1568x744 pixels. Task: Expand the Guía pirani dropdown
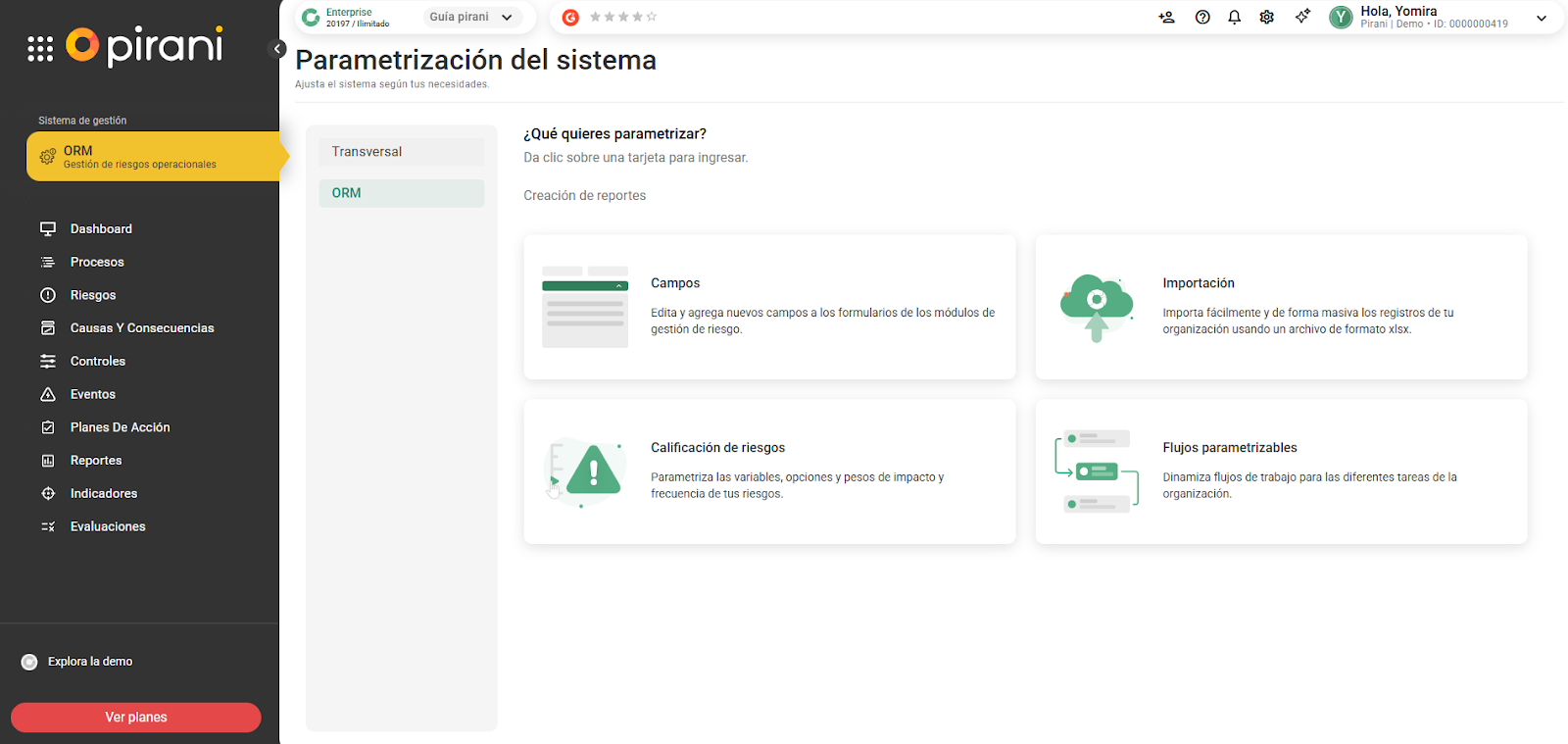(471, 18)
